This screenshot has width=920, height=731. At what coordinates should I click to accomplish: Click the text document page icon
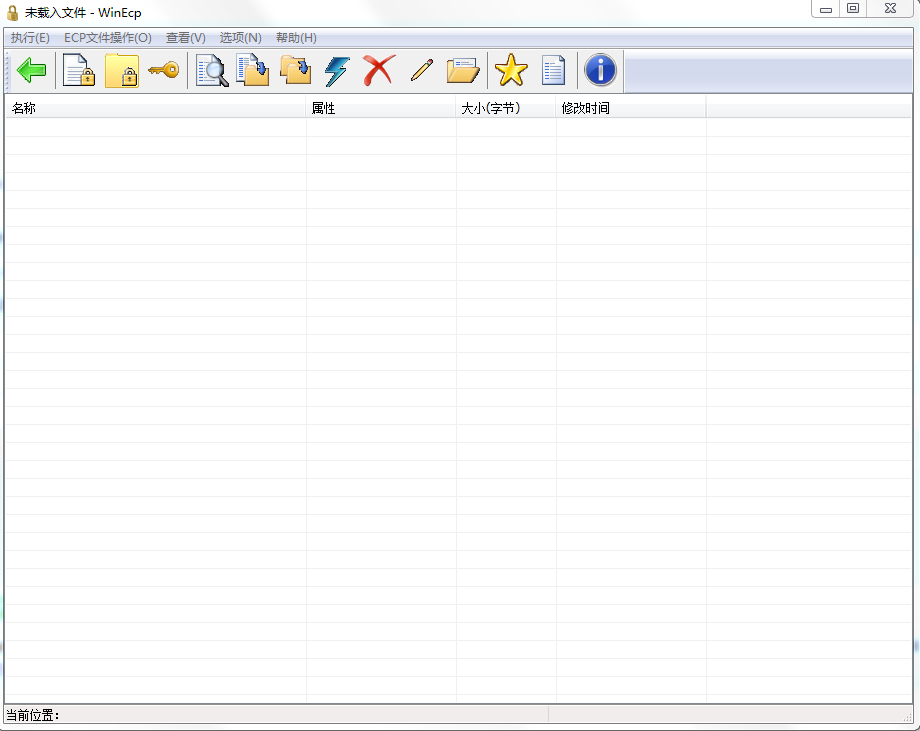point(553,71)
